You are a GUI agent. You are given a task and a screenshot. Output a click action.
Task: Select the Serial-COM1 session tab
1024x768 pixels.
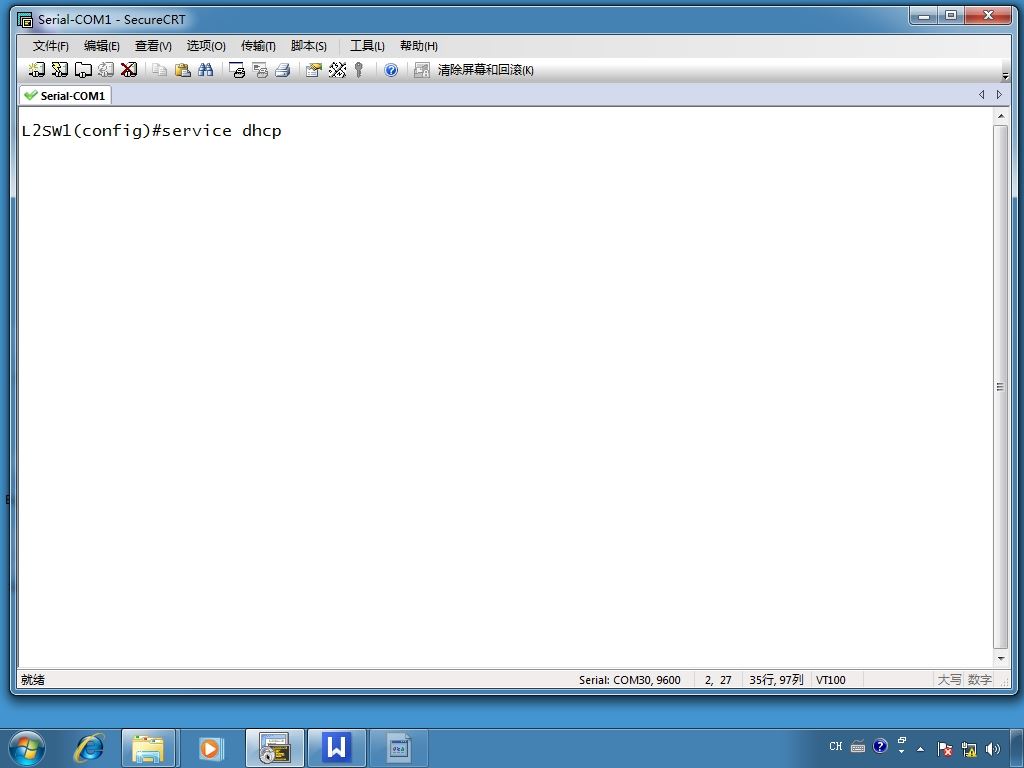tap(65, 95)
